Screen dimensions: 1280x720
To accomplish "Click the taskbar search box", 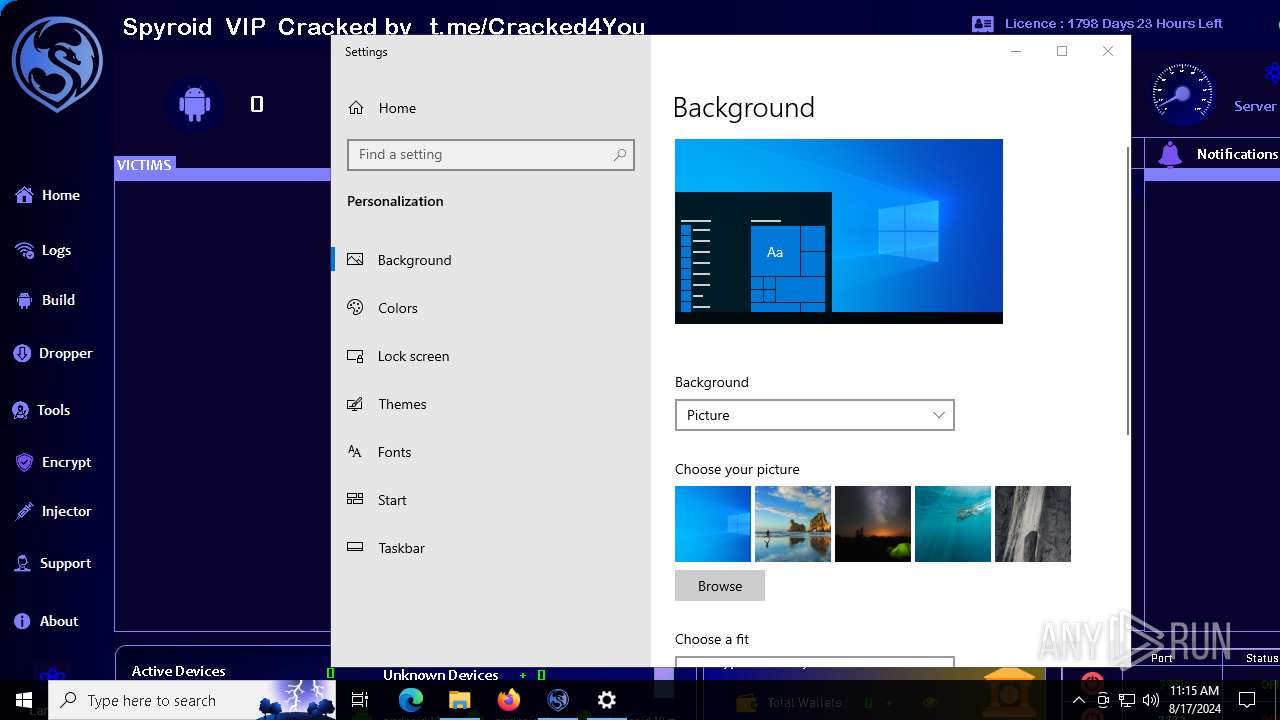I will (192, 700).
